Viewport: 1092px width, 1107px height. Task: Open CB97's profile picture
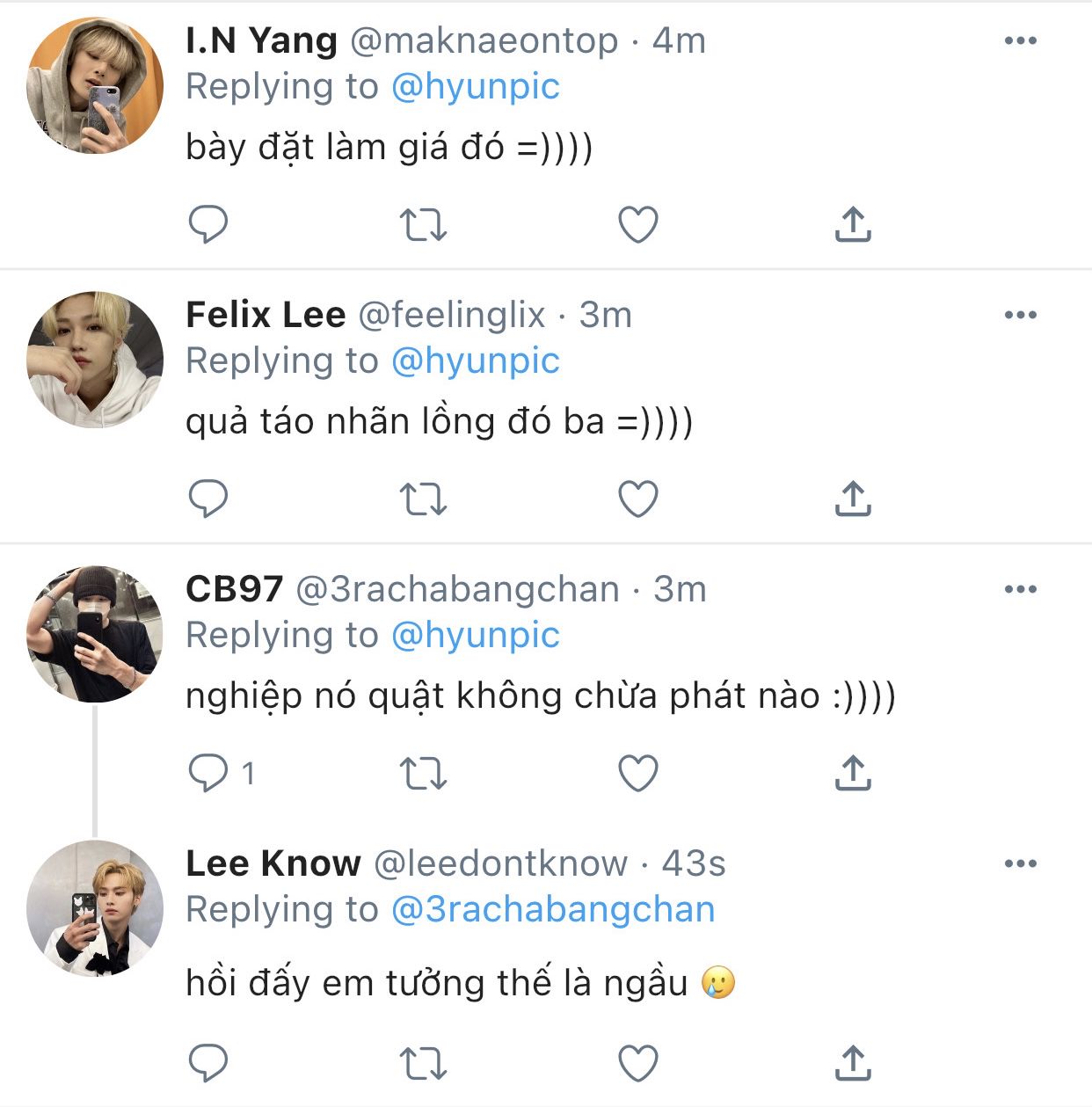point(95,634)
